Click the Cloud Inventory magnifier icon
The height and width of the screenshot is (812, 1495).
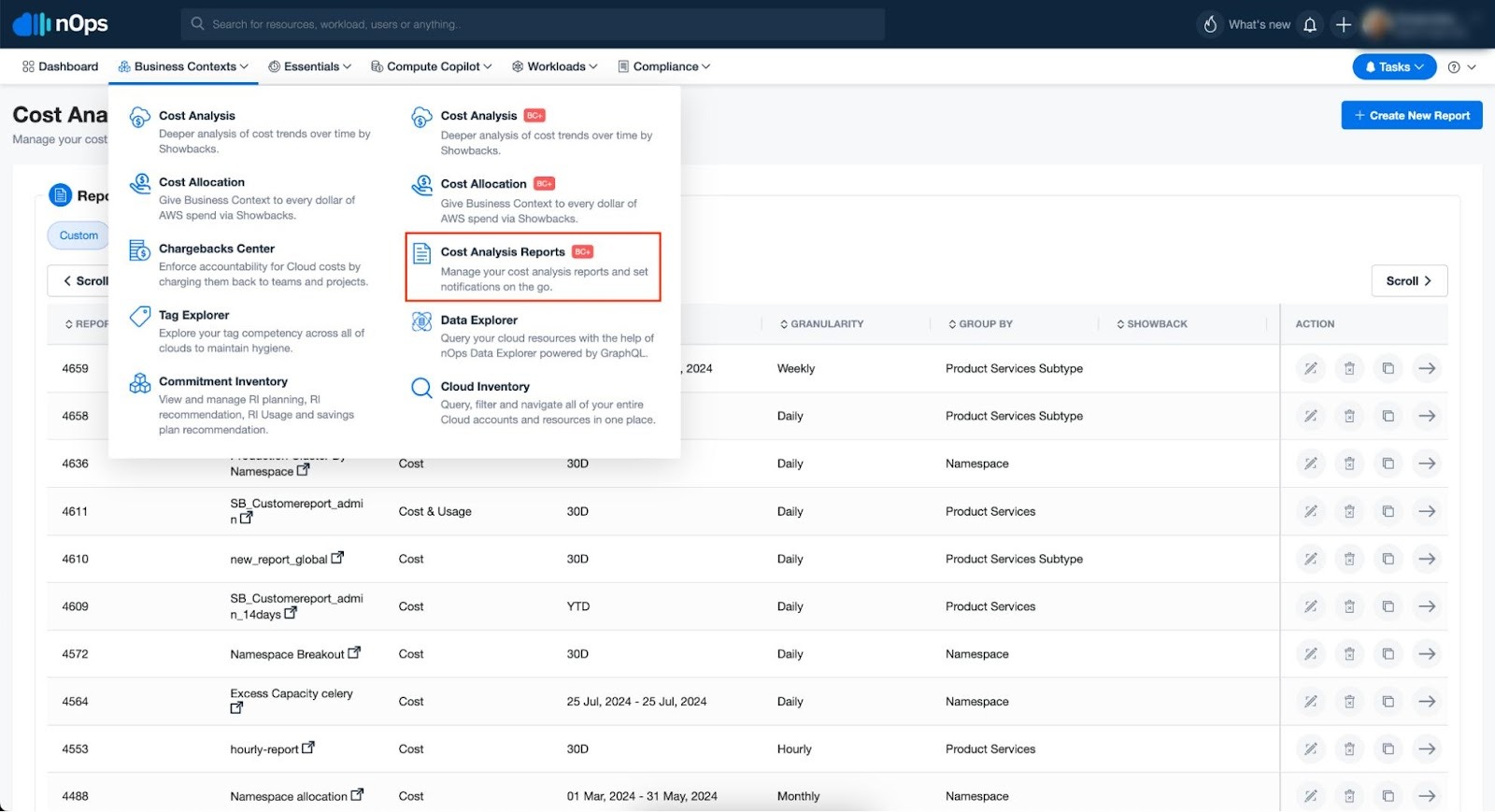[422, 388]
